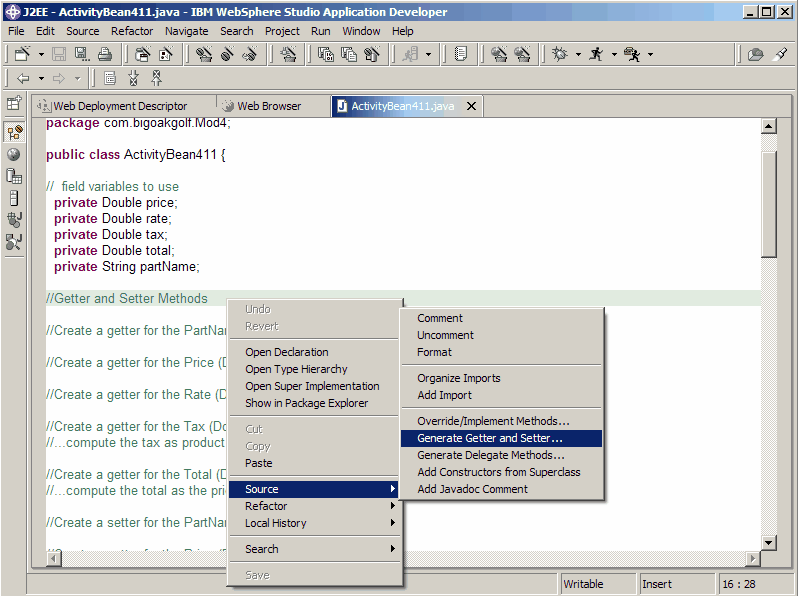Expand the Local History submenu
This screenshot has height=596, width=798.
point(314,523)
